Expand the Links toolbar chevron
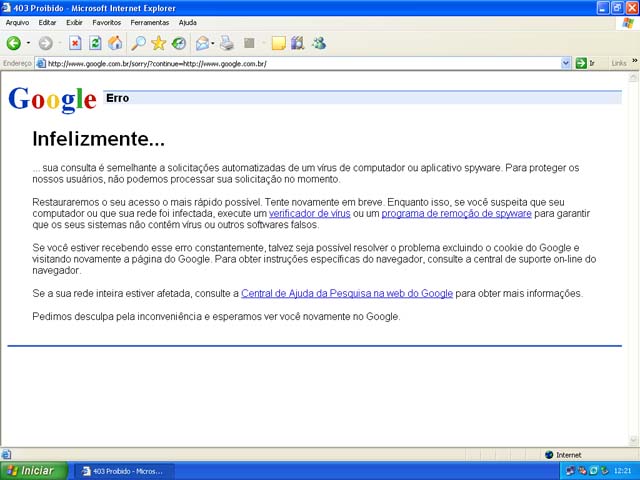This screenshot has width=640, height=480. [x=635, y=61]
